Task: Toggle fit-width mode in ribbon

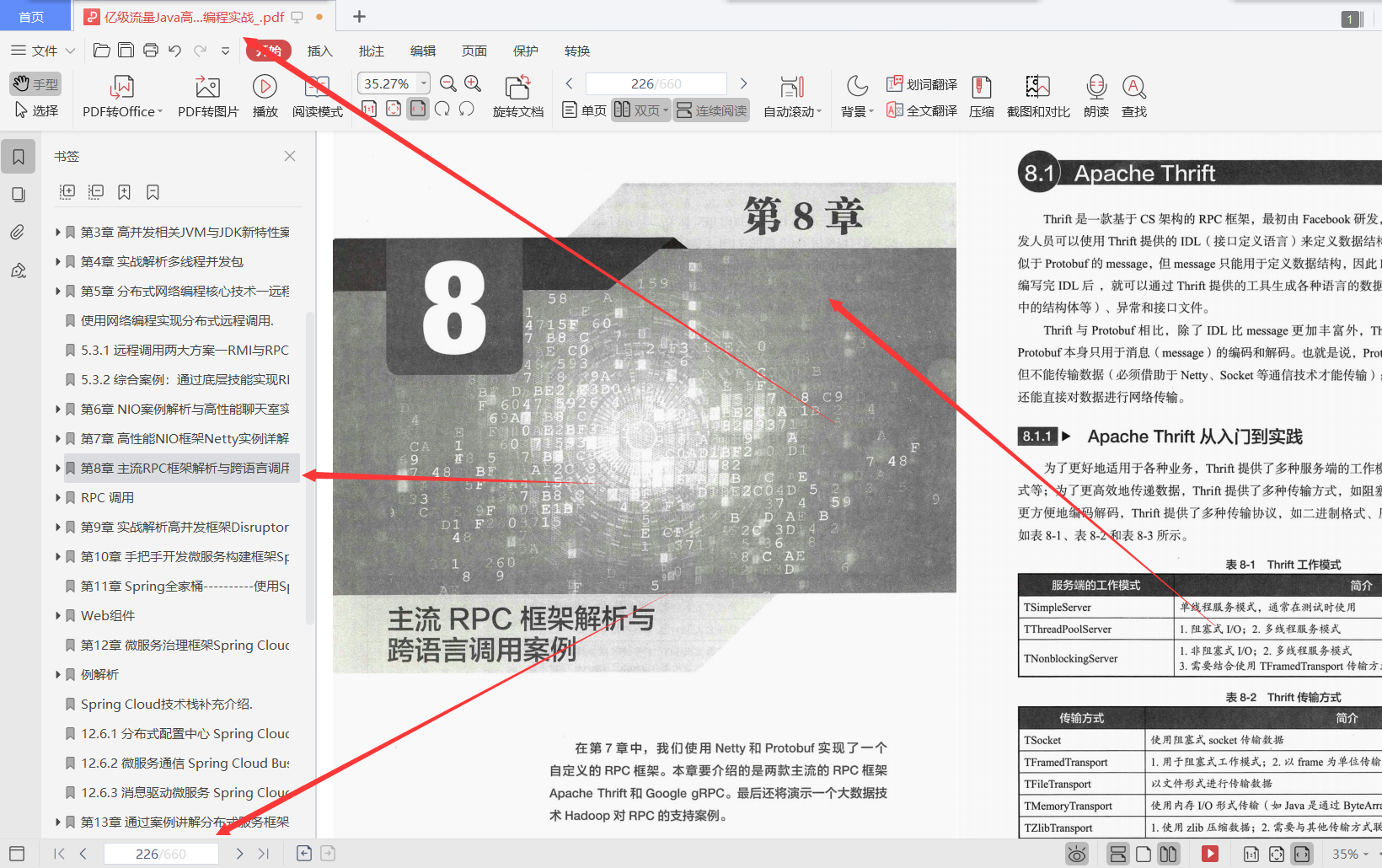Action: (418, 109)
